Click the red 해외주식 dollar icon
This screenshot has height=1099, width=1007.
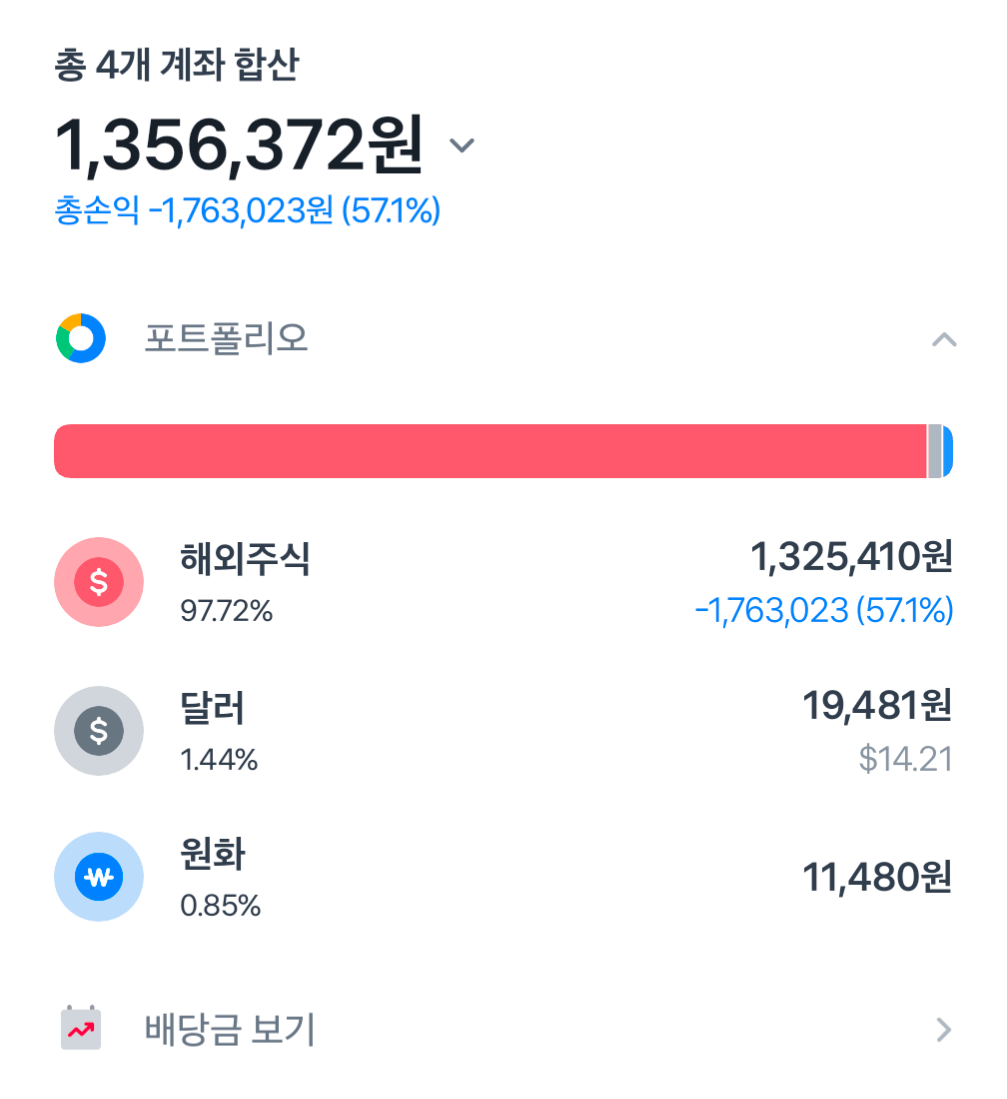(98, 582)
